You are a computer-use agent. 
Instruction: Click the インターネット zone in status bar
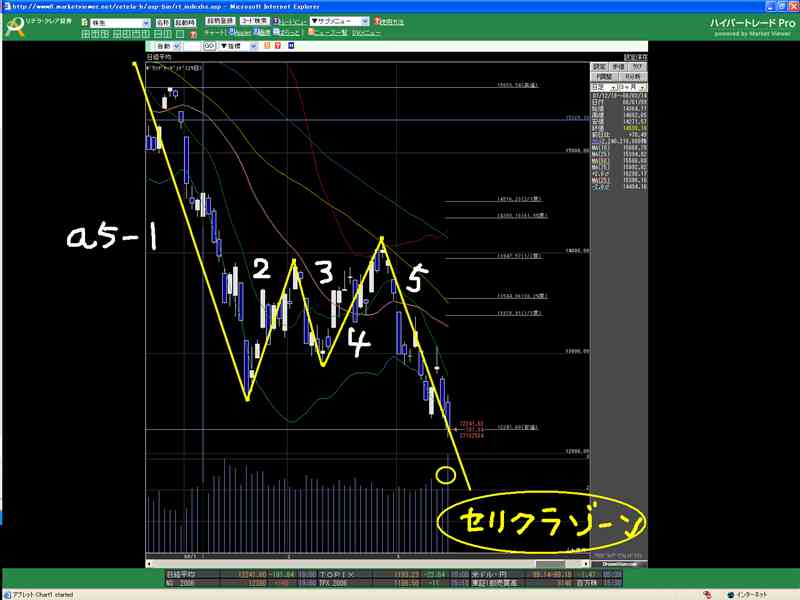pos(747,595)
